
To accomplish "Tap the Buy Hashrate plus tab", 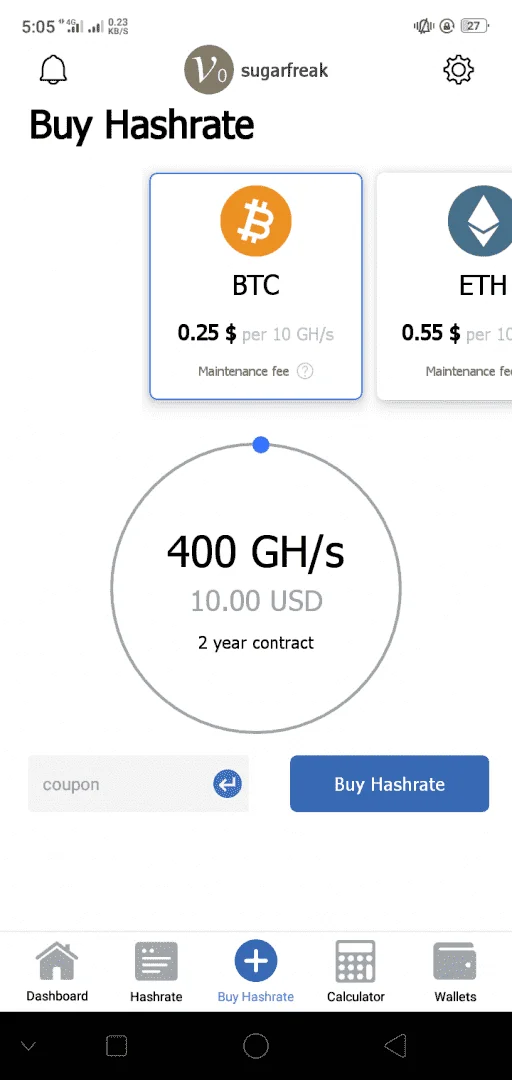I will (x=256, y=971).
